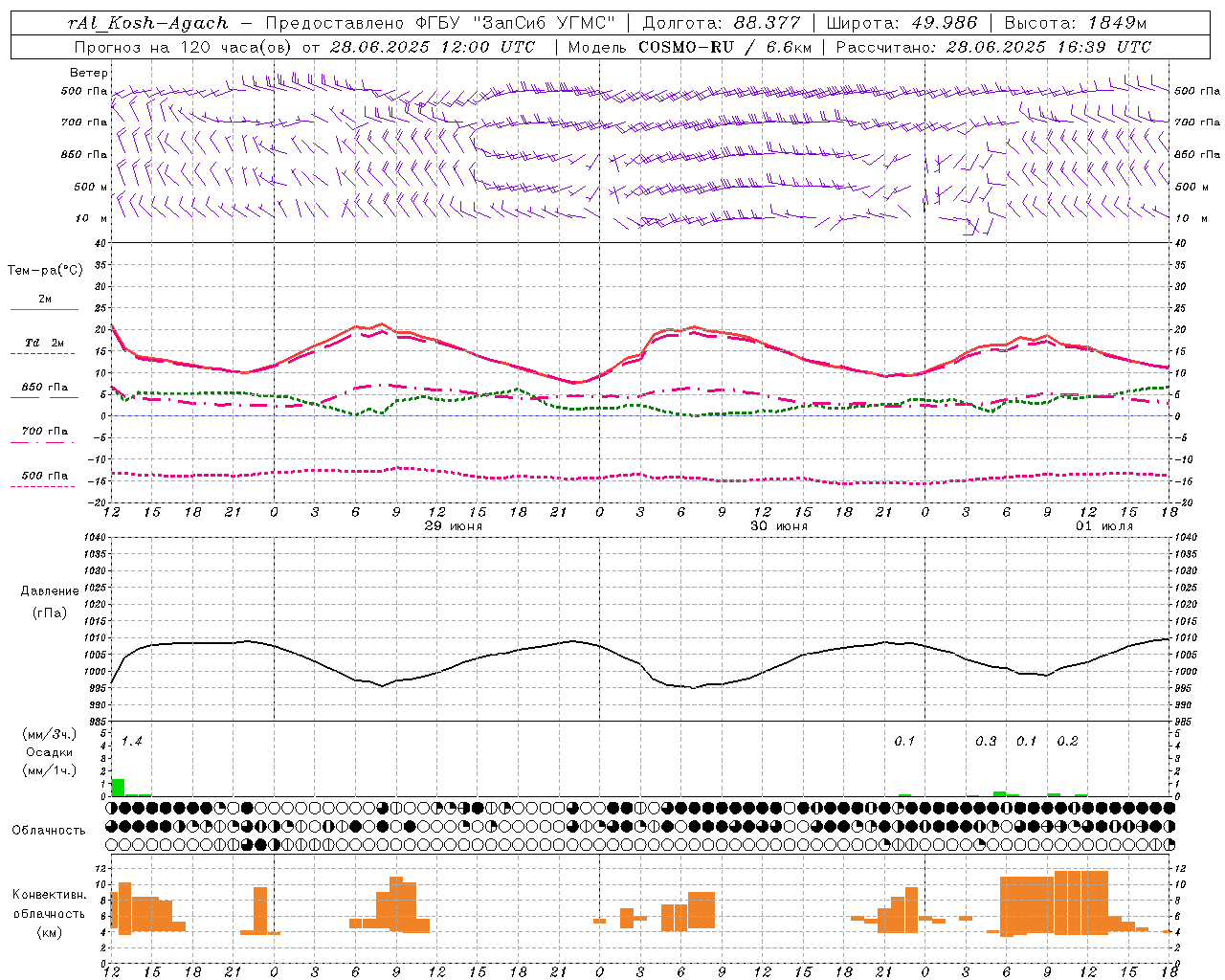Click the 29 июня date label
Image resolution: width=1225 pixels, height=980 pixels.
pos(453,526)
